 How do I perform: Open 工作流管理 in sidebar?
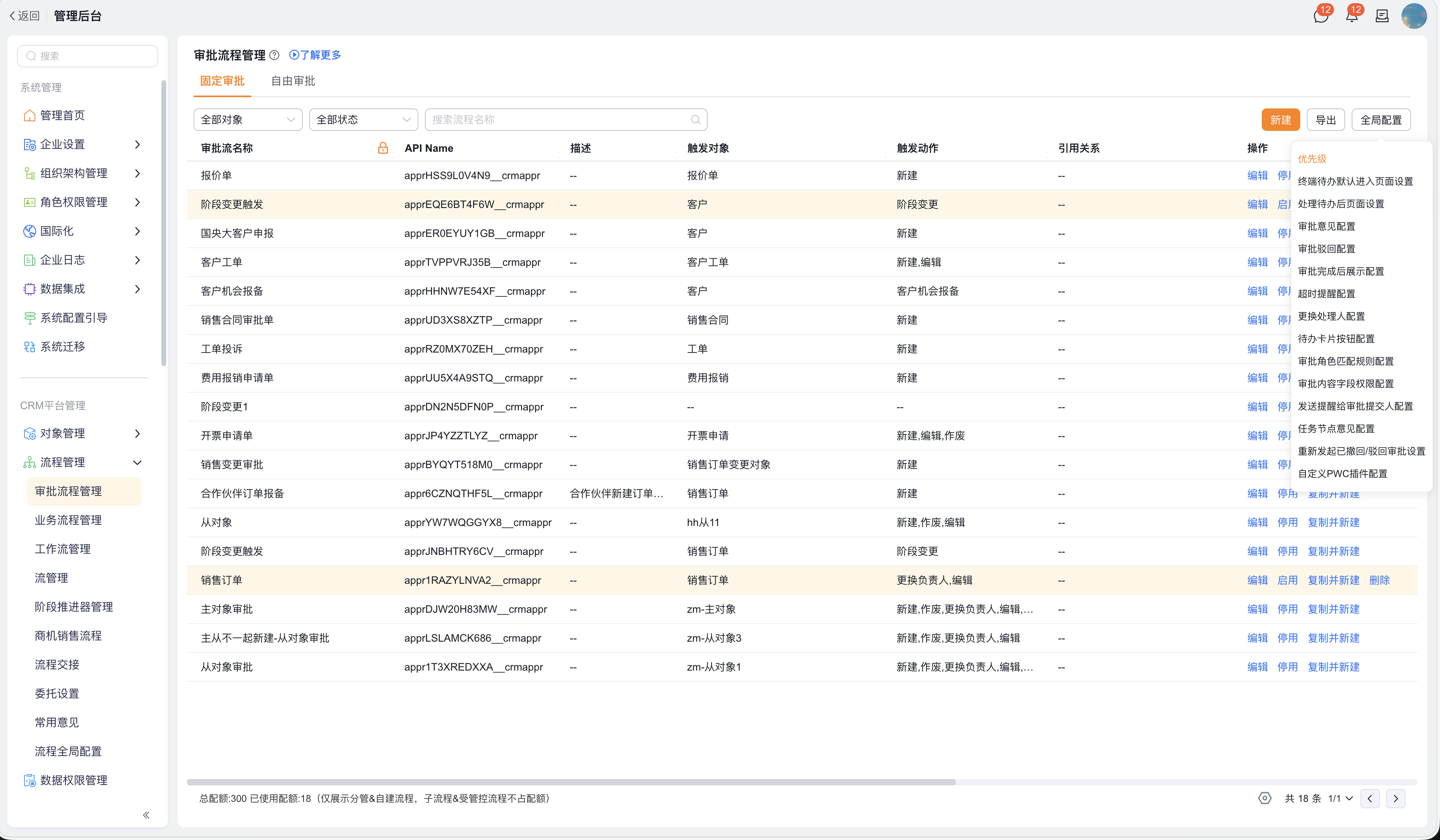62,549
